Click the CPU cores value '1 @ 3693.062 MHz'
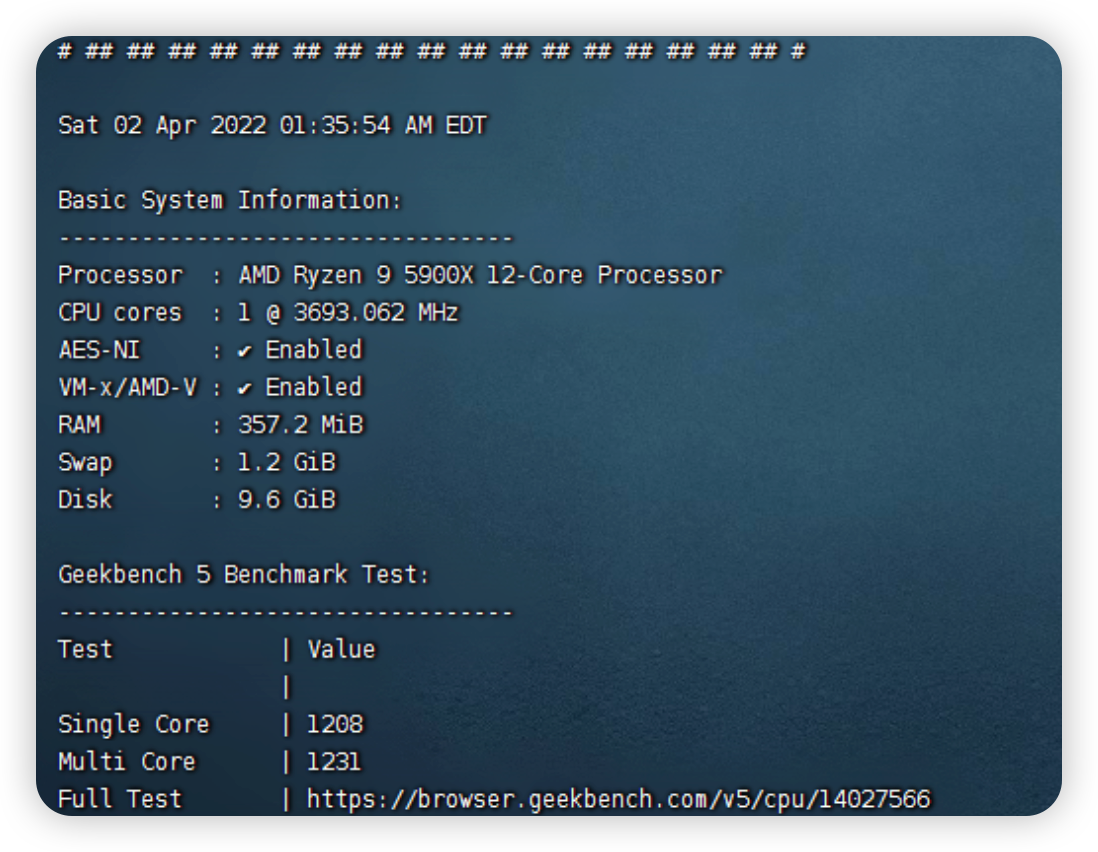 [x=348, y=312]
